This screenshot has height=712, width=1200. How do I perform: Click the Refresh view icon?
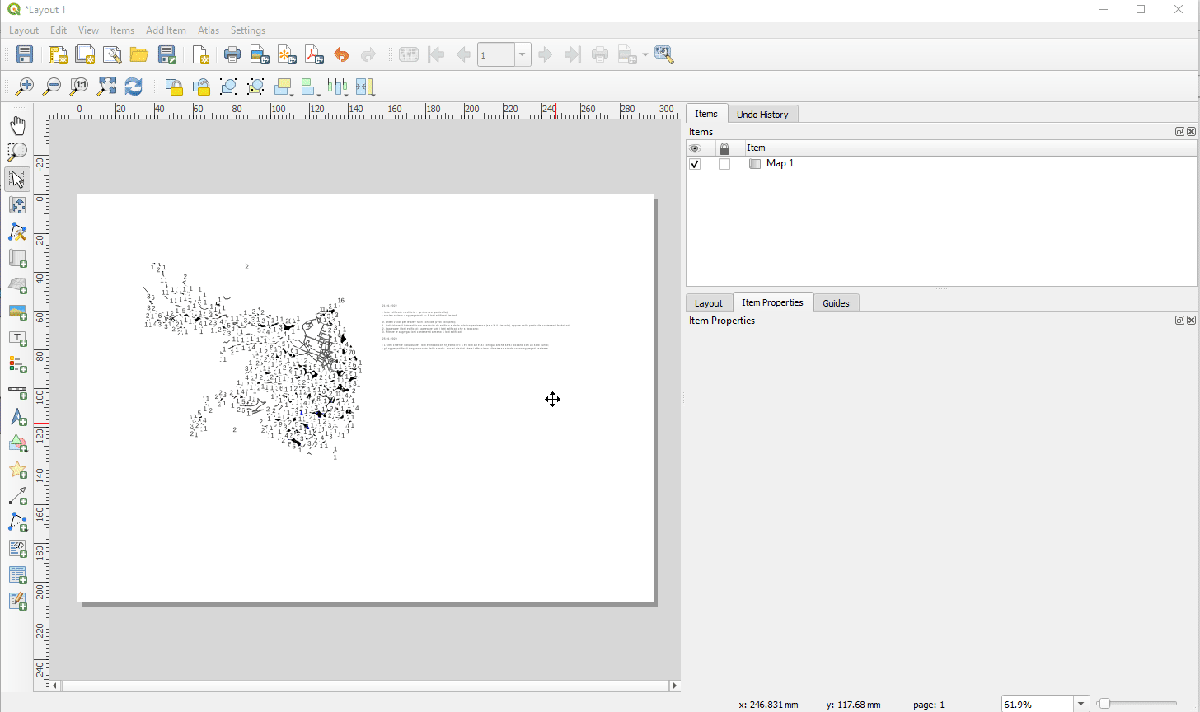coord(133,87)
